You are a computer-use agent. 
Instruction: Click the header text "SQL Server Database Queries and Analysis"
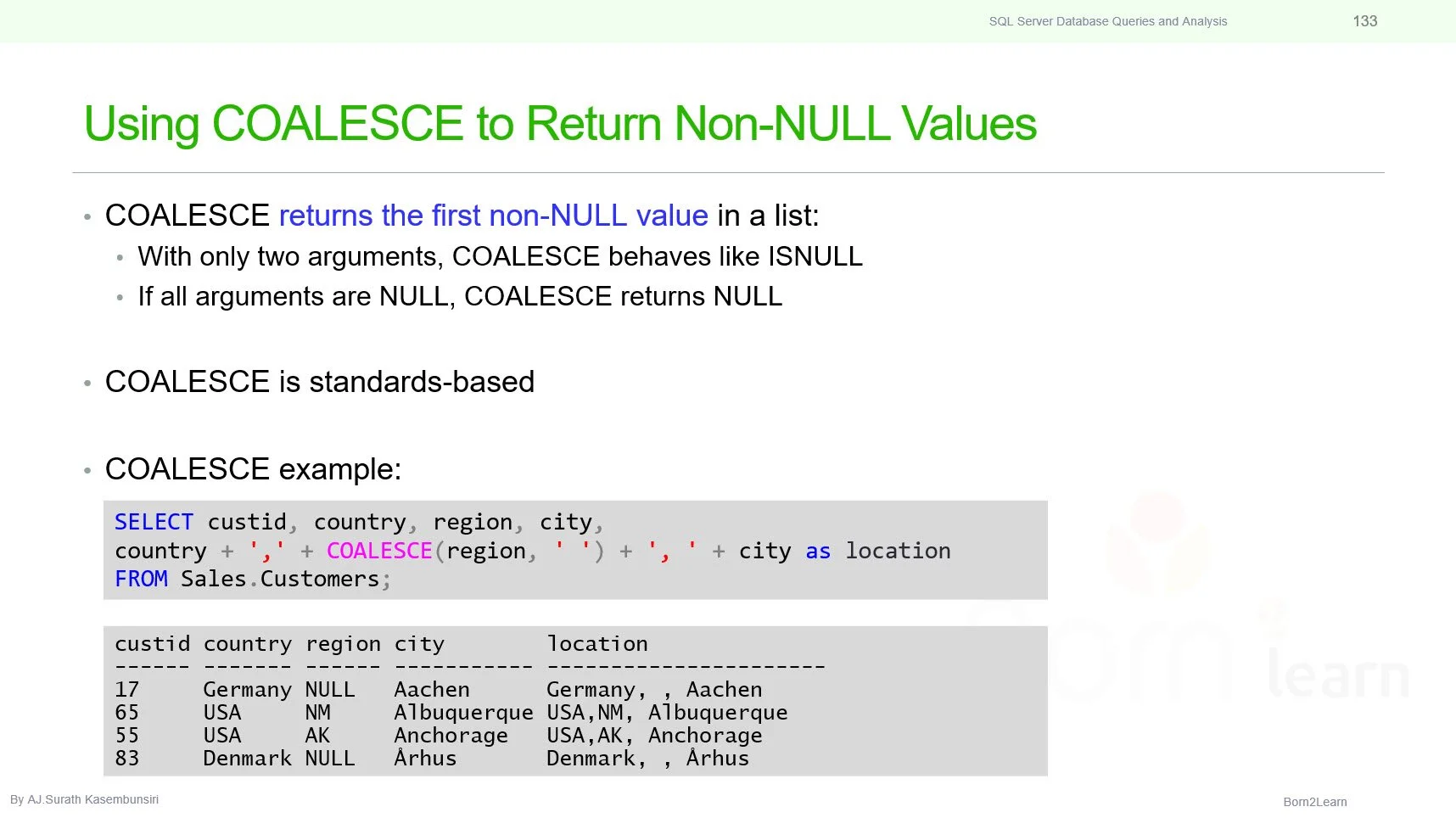tap(1108, 21)
